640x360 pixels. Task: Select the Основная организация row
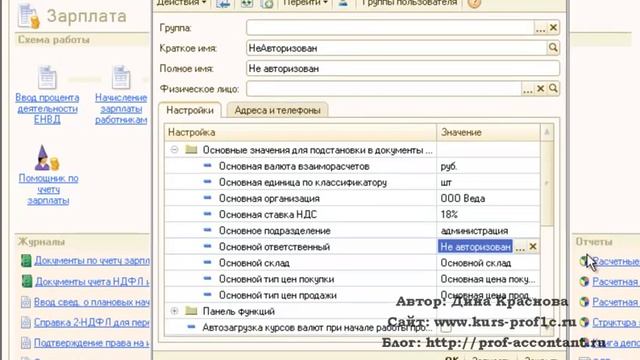[353, 198]
